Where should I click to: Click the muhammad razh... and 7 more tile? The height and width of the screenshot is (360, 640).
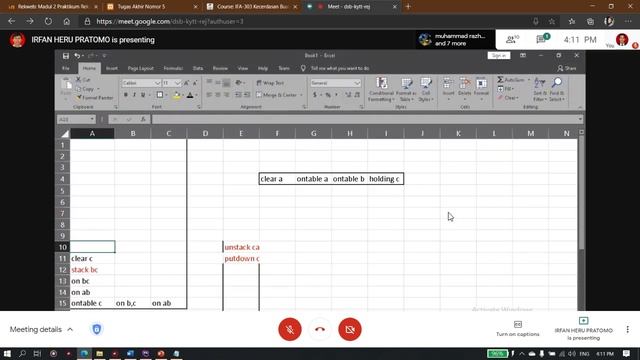coord(454,40)
